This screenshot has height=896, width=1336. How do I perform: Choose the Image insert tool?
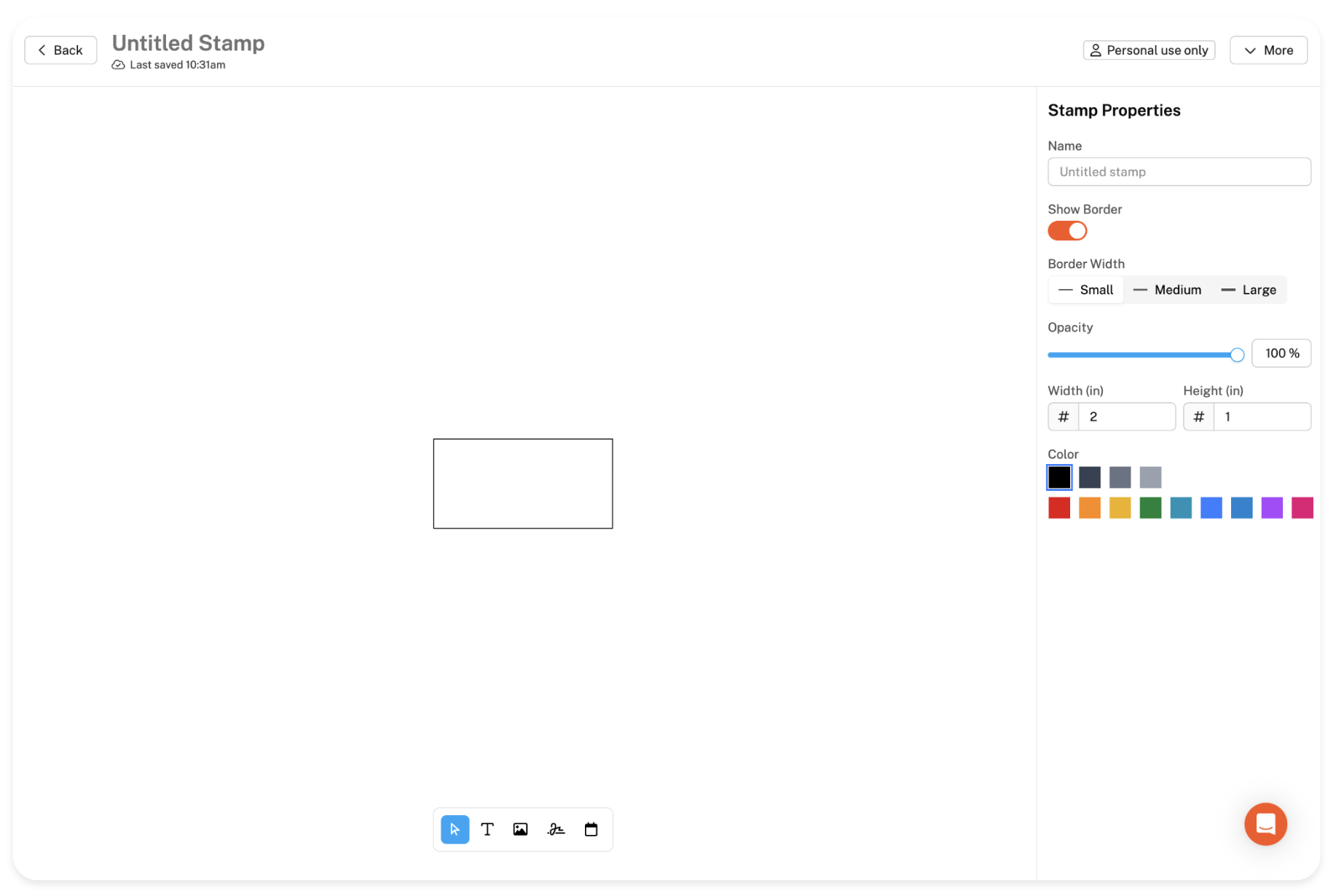(x=520, y=829)
